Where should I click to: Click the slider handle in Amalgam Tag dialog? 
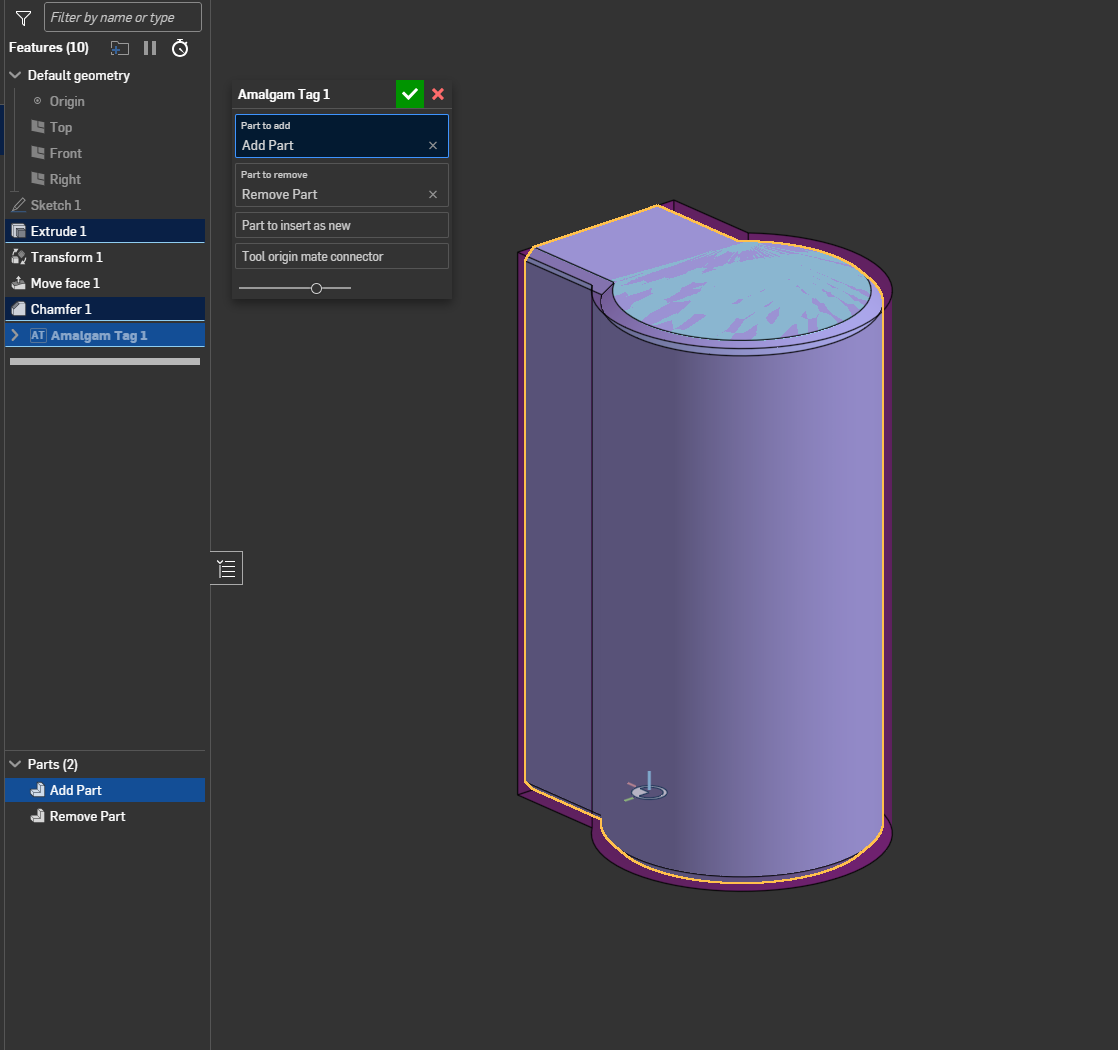pos(317,288)
